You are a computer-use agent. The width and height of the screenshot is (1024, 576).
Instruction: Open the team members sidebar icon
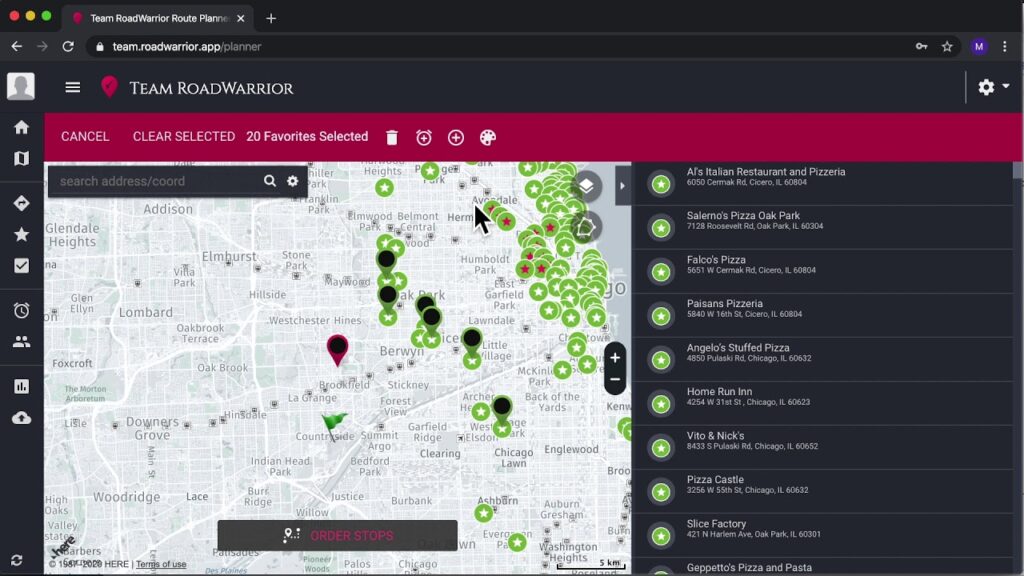point(22,342)
